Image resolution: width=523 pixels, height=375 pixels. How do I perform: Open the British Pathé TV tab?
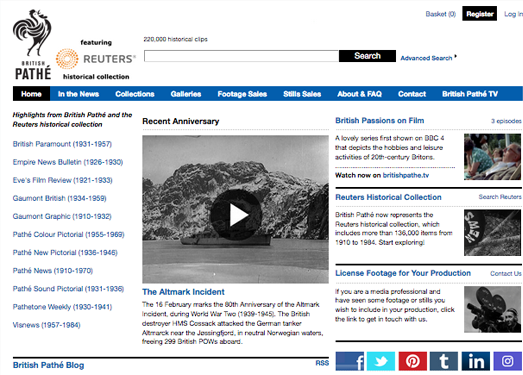470,94
